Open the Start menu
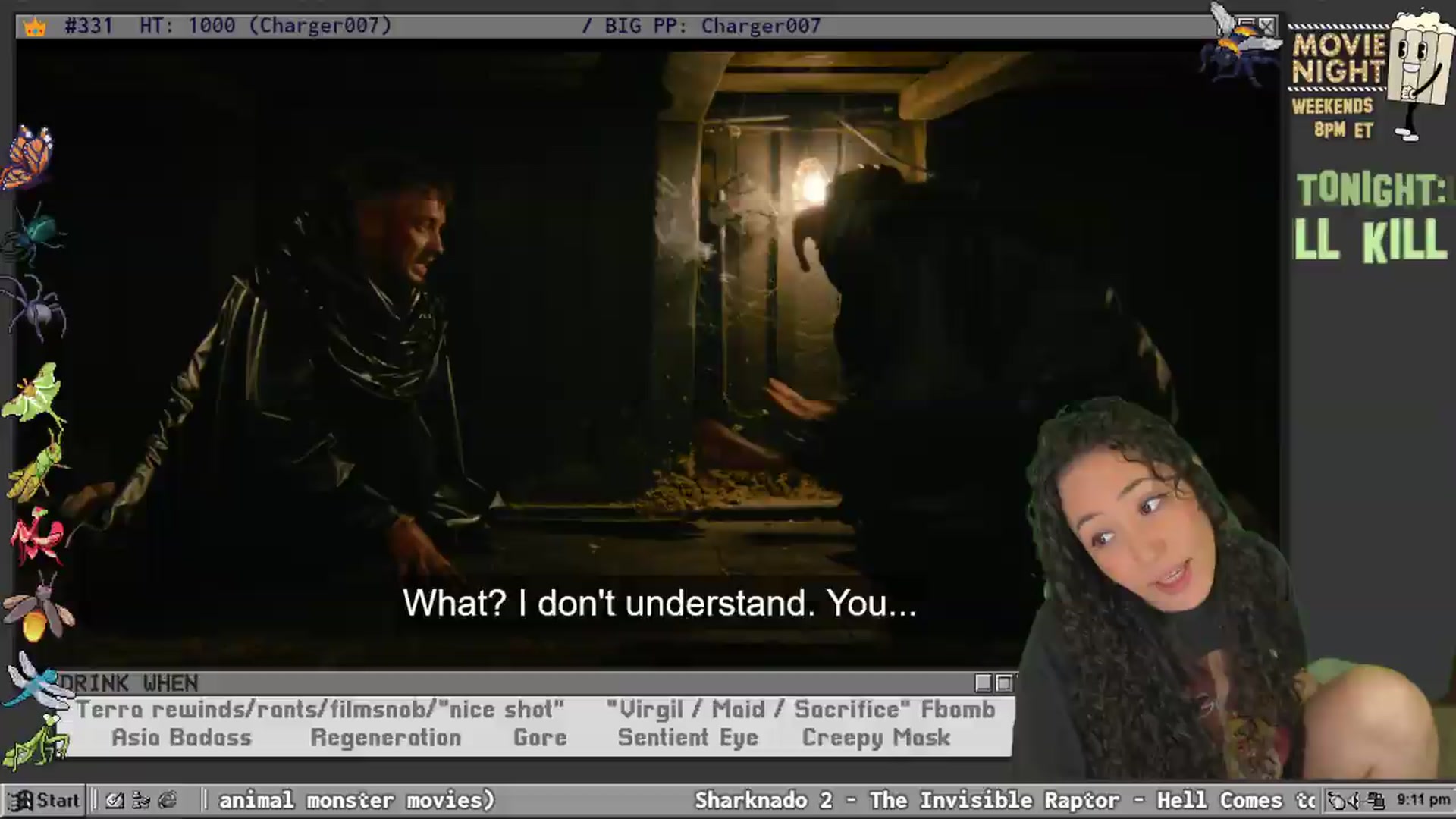The image size is (1456, 819). pyautogui.click(x=44, y=800)
